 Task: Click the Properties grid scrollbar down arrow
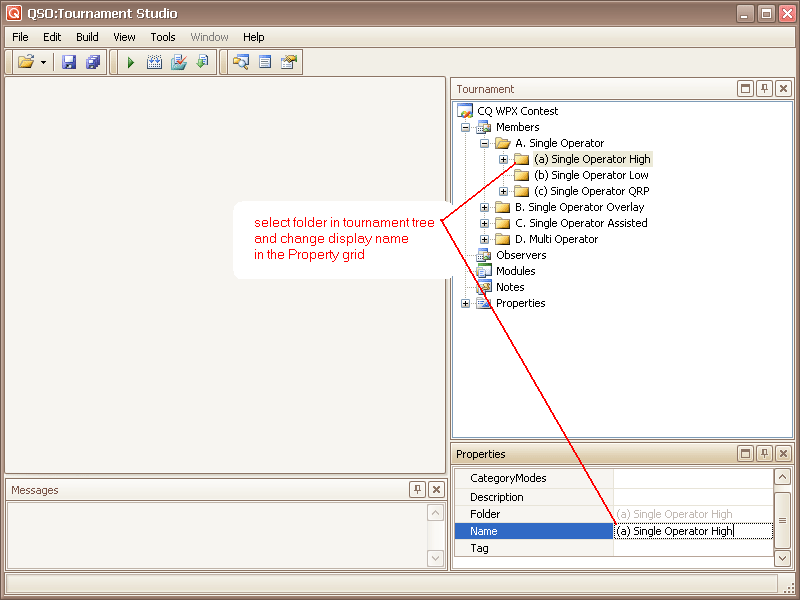tap(782, 558)
